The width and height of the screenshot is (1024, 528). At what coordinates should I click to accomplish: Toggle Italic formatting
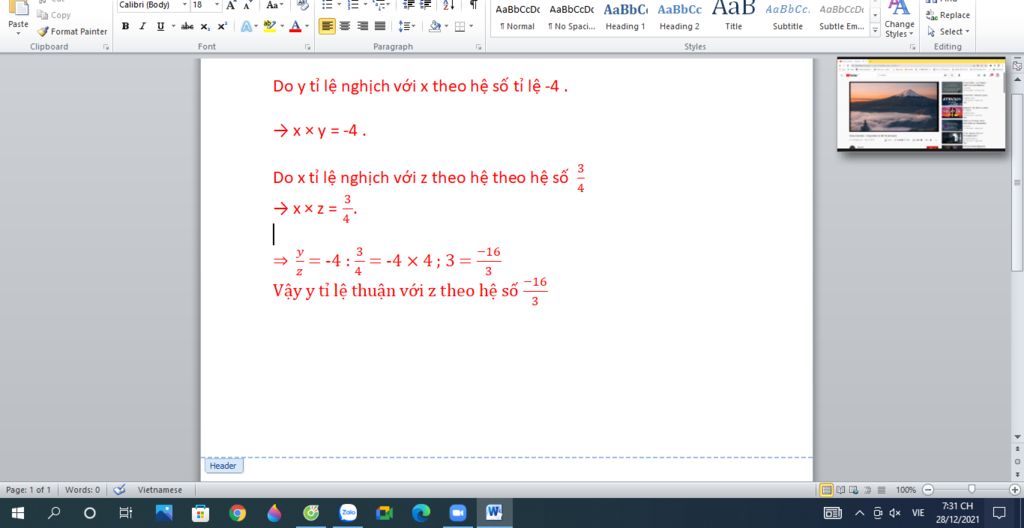[142, 27]
